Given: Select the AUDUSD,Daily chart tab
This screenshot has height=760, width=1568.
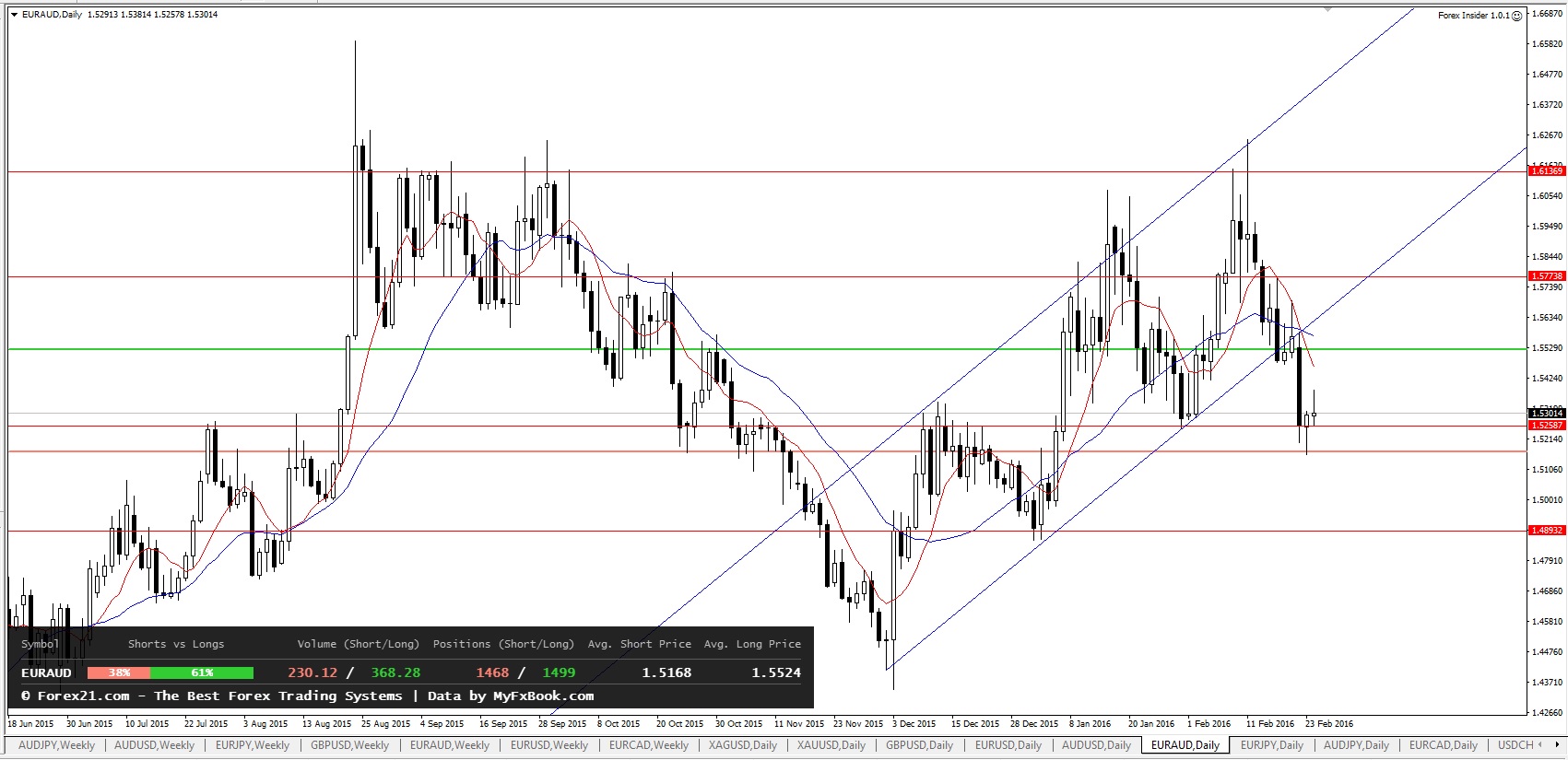Looking at the screenshot, I should pyautogui.click(x=1096, y=745).
